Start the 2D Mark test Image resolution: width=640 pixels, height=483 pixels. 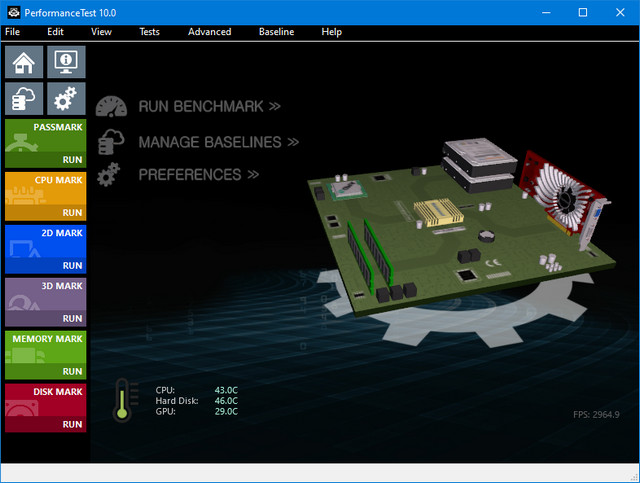pos(46,249)
